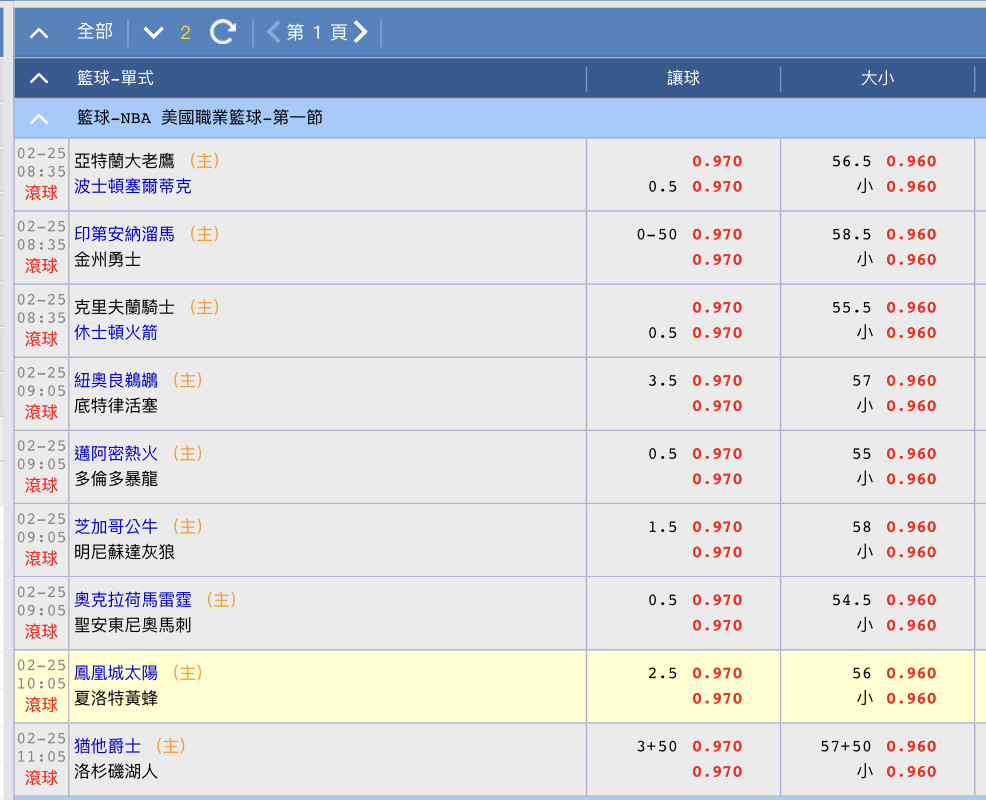Bet over 55.5 at 0.960
Viewport: 986px width, 800px height.
tap(911, 308)
